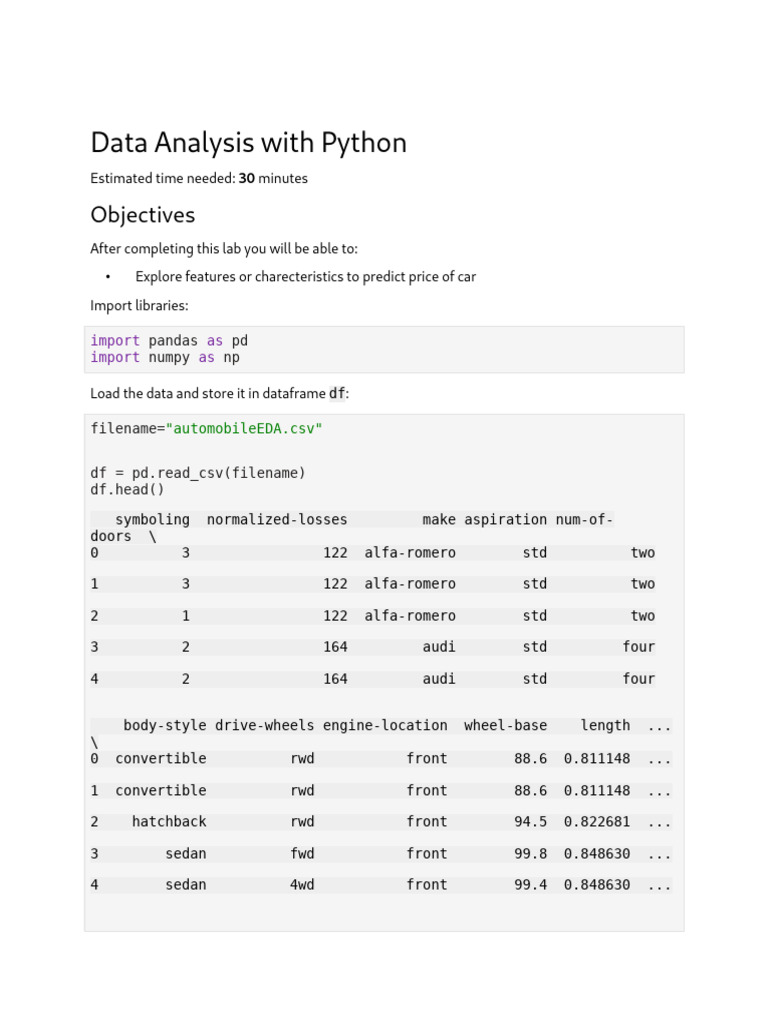
Task: Click the first 'audi' make cell
Action: click(x=439, y=647)
